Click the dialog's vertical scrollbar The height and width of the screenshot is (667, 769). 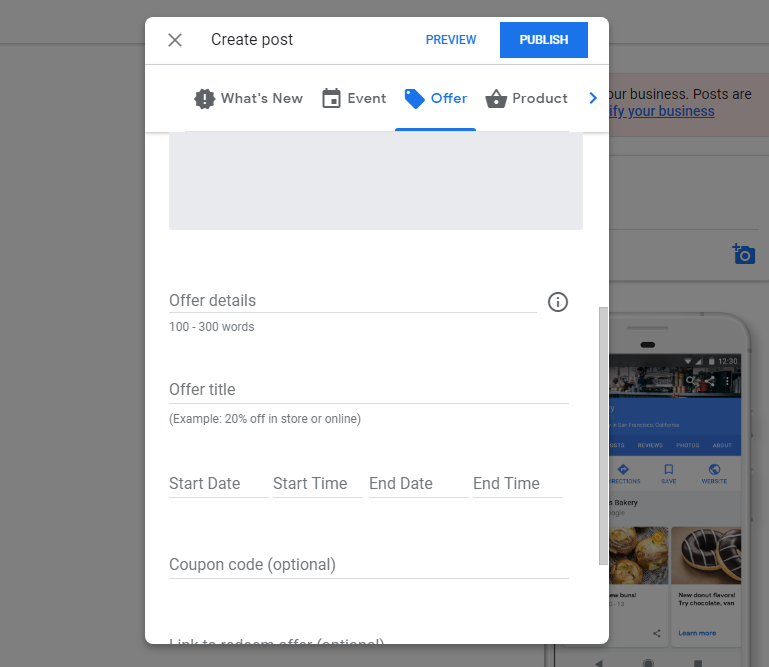(603, 436)
